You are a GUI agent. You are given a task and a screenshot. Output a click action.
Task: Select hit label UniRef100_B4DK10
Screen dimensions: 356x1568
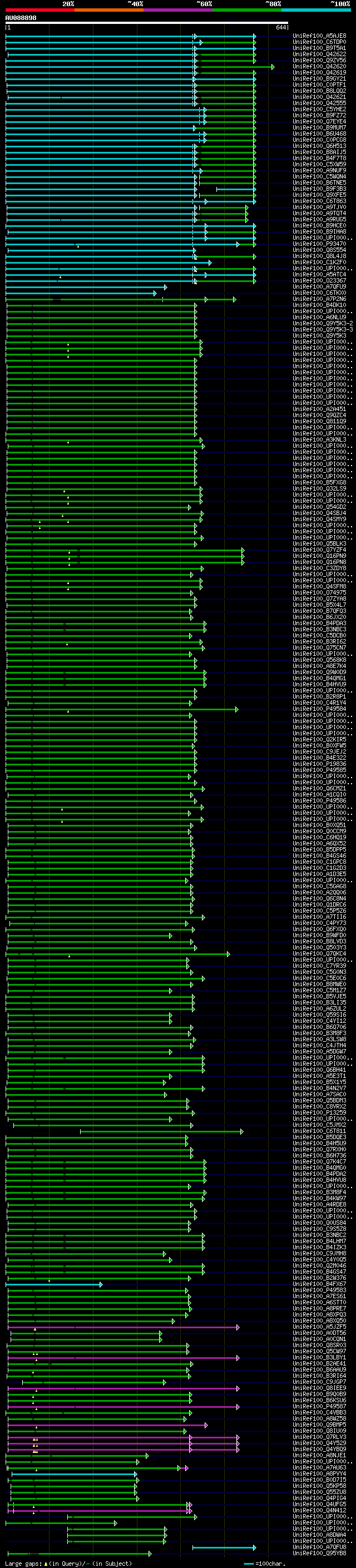[x=319, y=305]
